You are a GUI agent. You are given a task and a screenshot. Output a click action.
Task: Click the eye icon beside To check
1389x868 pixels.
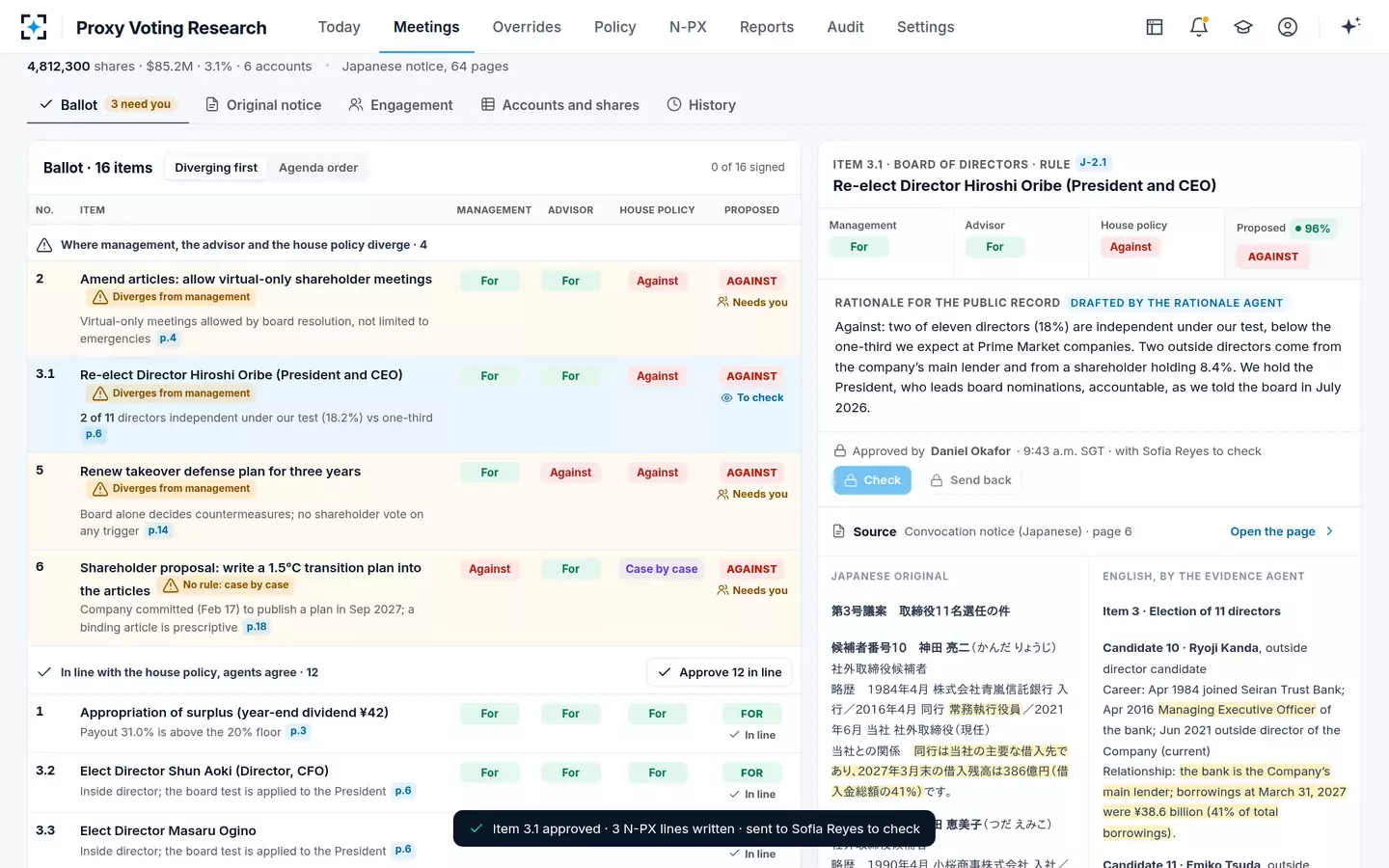click(x=726, y=397)
